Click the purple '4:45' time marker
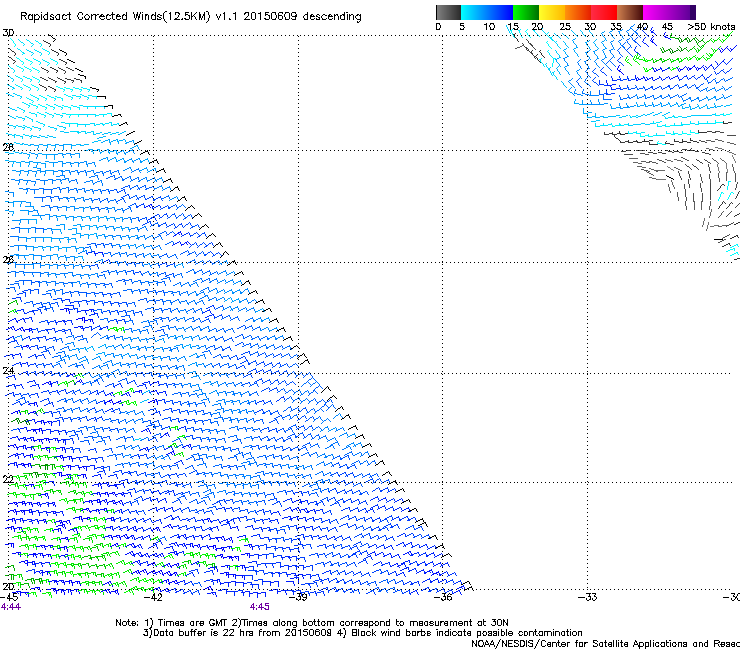Image resolution: width=740 pixels, height=650 pixels. coord(260,607)
